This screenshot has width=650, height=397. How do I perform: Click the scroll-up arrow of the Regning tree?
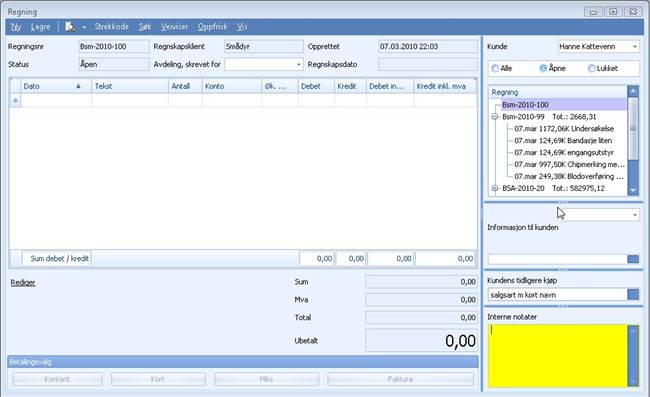click(x=633, y=91)
